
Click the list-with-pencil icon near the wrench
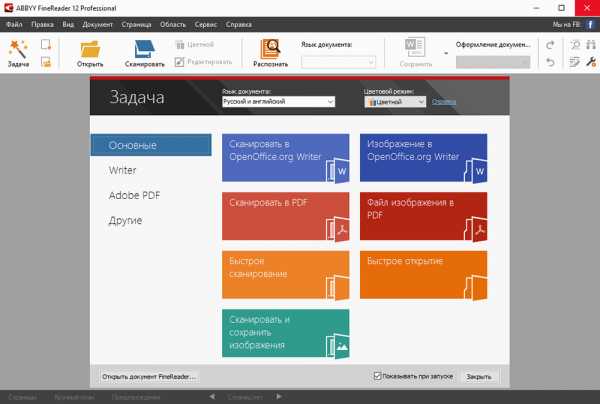574,62
